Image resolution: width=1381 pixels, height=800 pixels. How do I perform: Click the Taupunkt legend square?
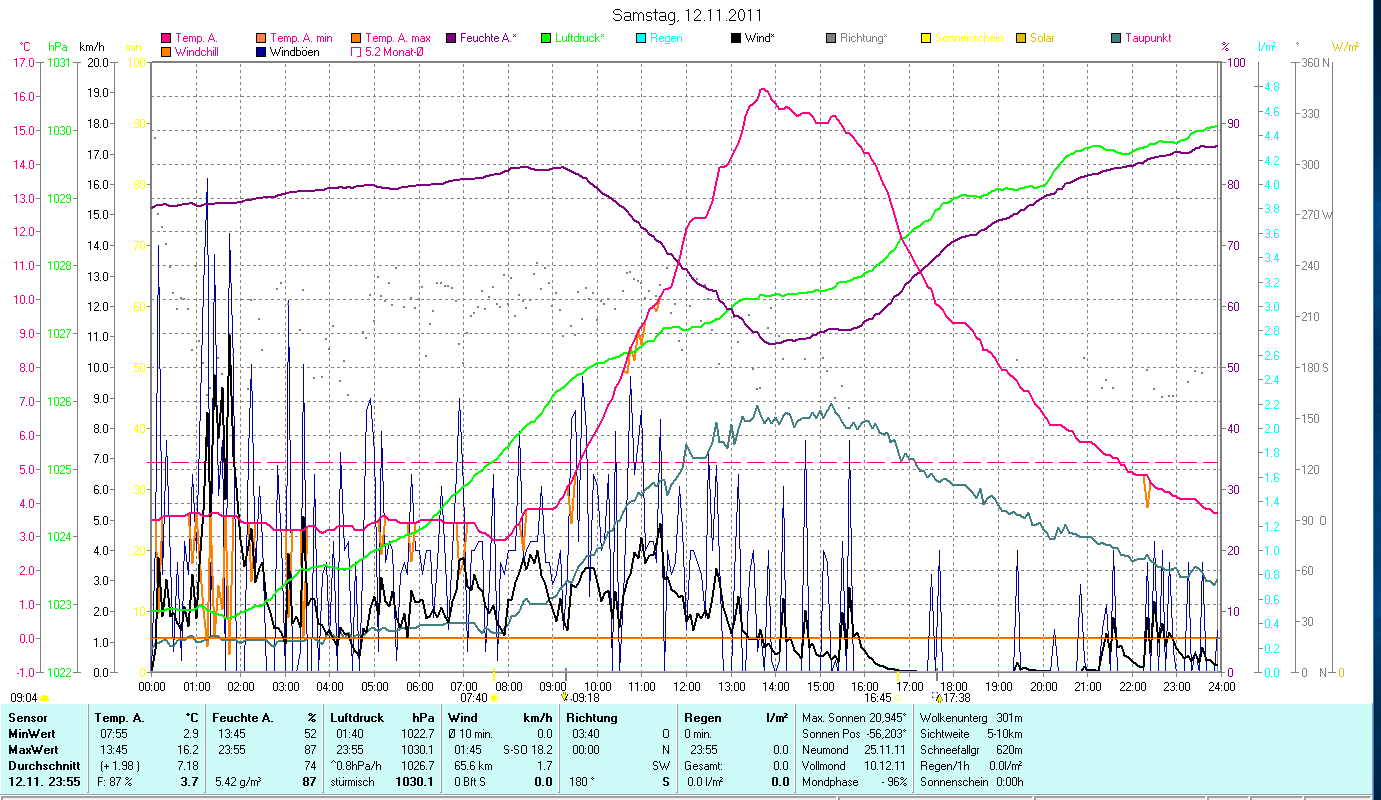click(x=1116, y=39)
